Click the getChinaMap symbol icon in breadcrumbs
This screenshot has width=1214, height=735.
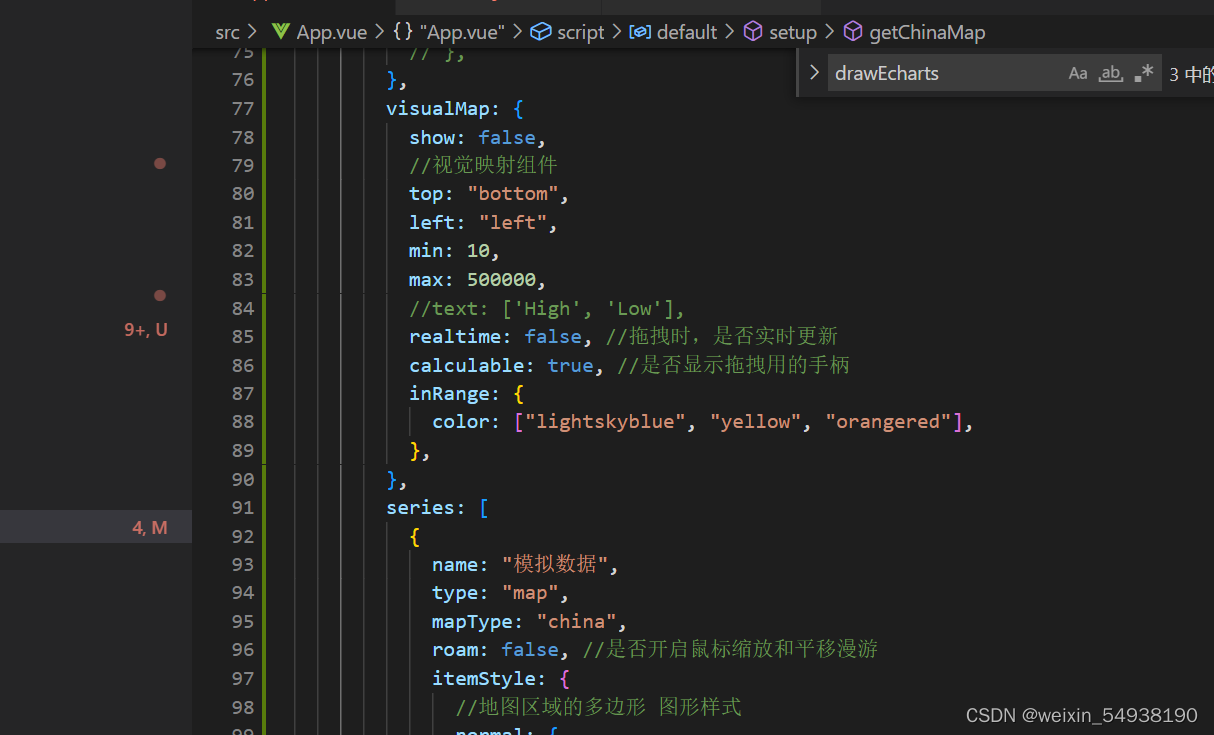[x=853, y=31]
